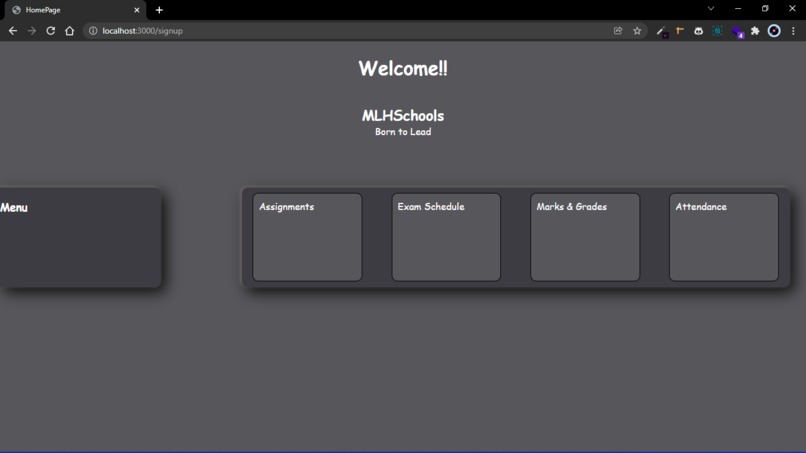The height and width of the screenshot is (453, 806).
Task: Open the browser profile avatar
Action: (x=774, y=31)
